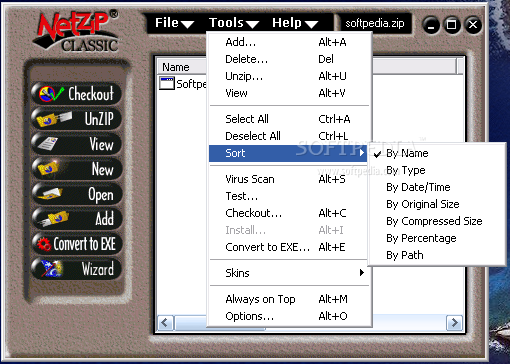This screenshot has width=510, height=364.
Task: Open the Tools menu
Action: [x=234, y=23]
